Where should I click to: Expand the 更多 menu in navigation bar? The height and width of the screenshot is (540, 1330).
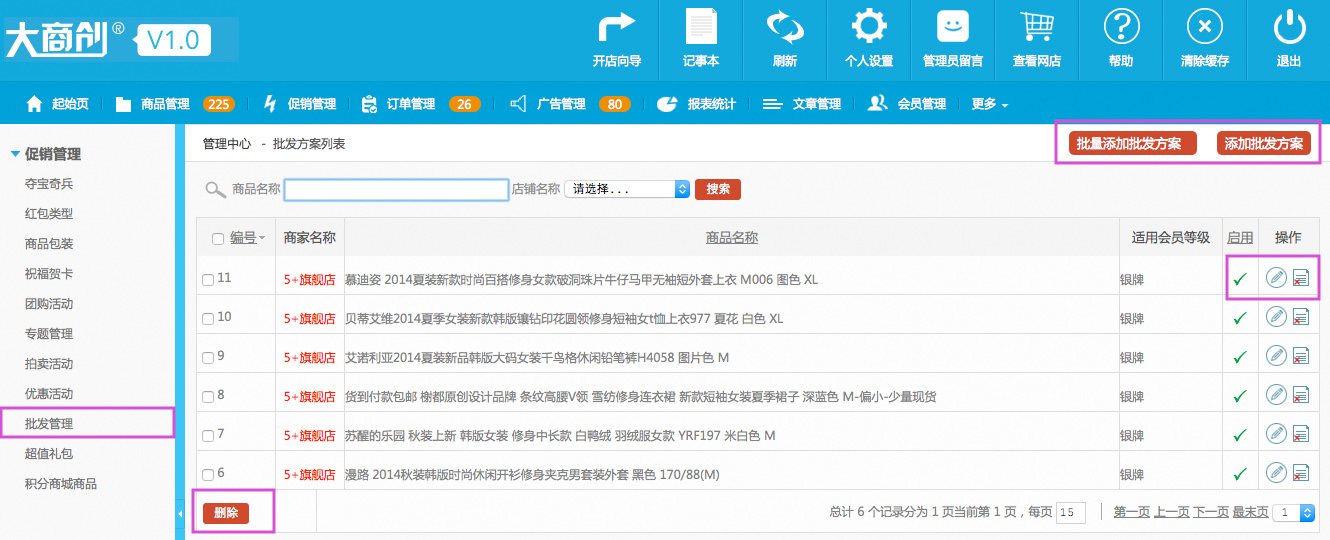point(989,104)
